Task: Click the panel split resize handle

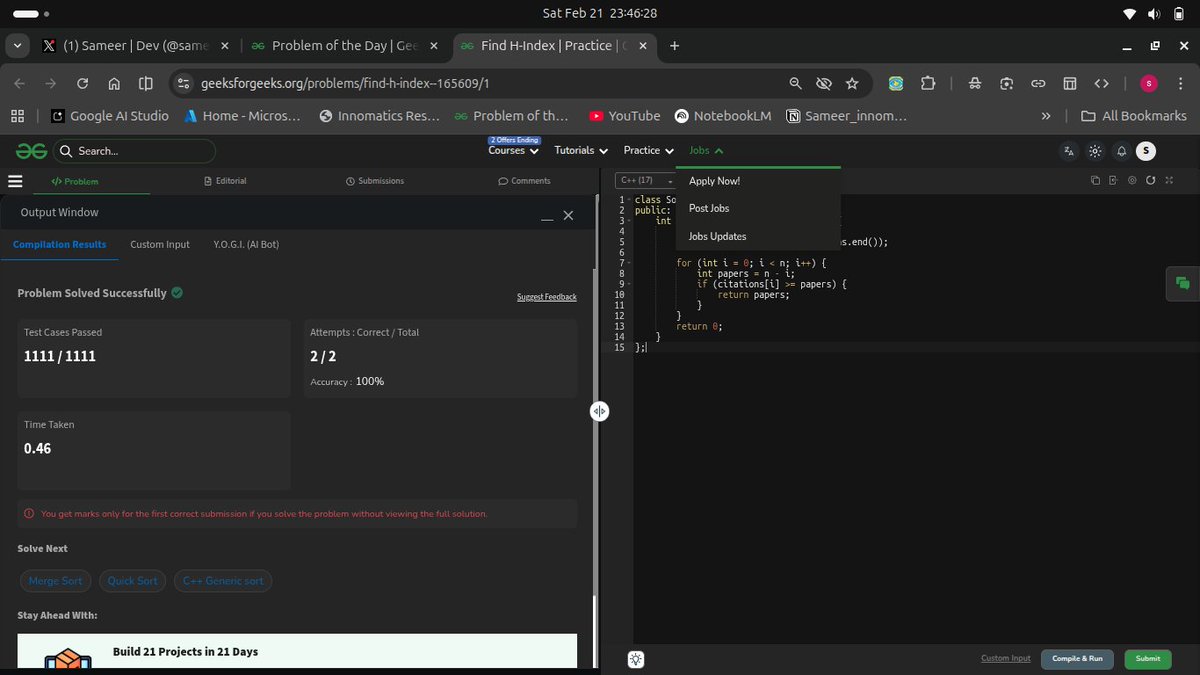Action: [599, 411]
